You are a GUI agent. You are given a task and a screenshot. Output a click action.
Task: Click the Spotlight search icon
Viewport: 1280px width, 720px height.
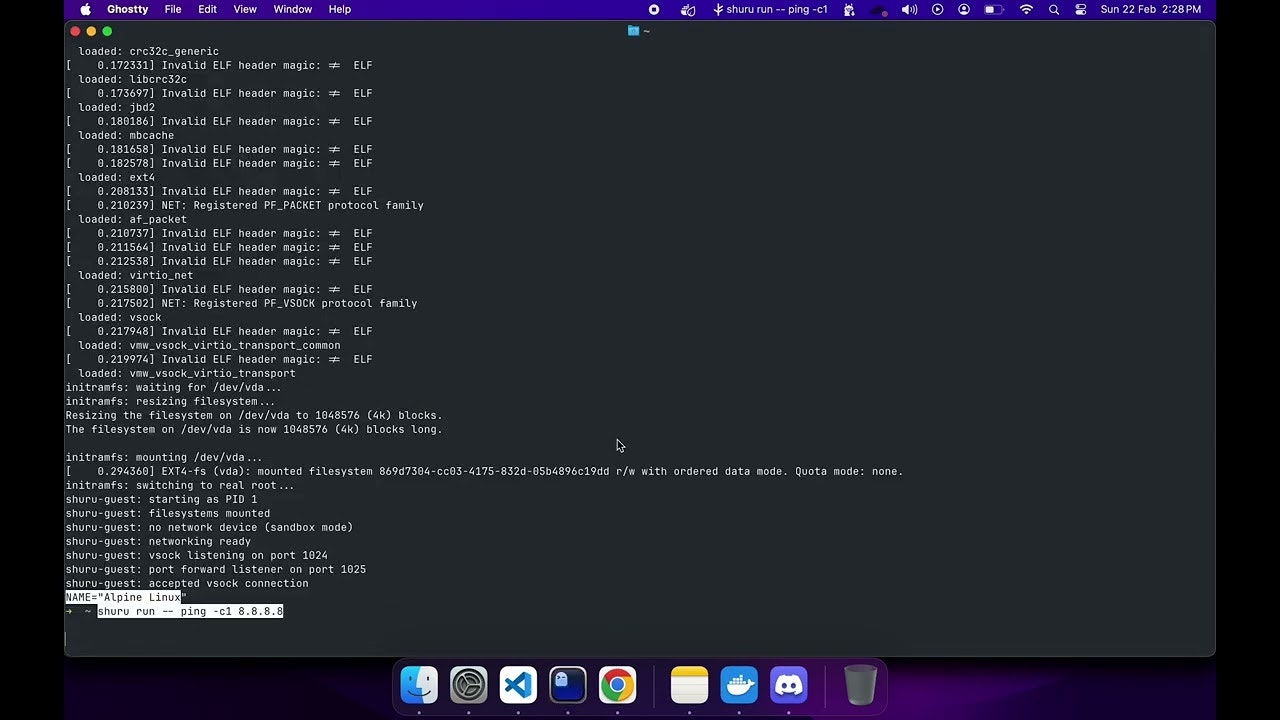(x=1054, y=9)
